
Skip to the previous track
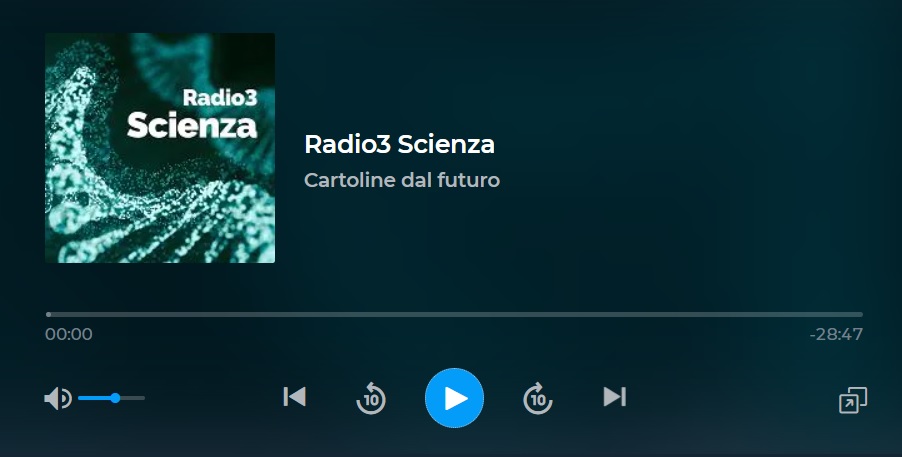[x=295, y=397]
